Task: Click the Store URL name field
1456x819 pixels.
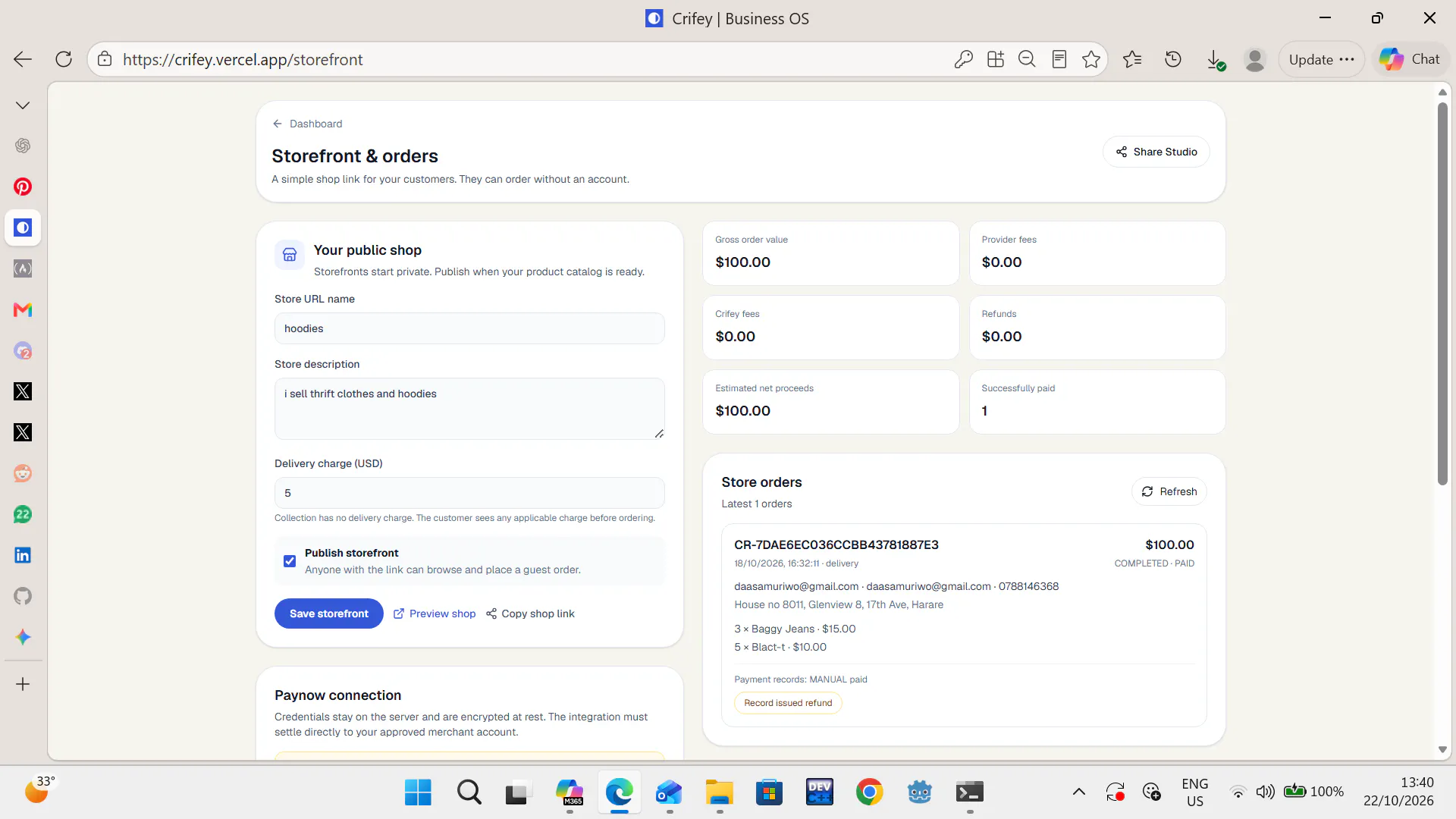Action: (469, 328)
